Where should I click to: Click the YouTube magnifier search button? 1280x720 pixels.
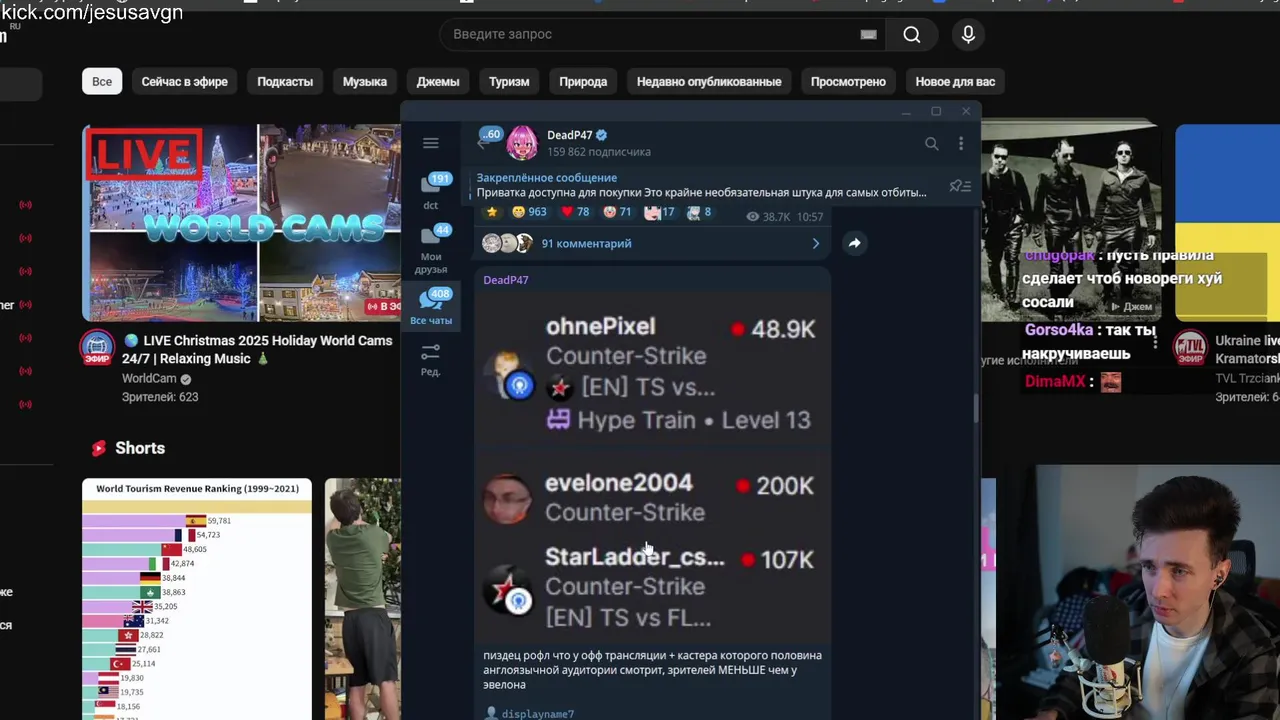[912, 34]
